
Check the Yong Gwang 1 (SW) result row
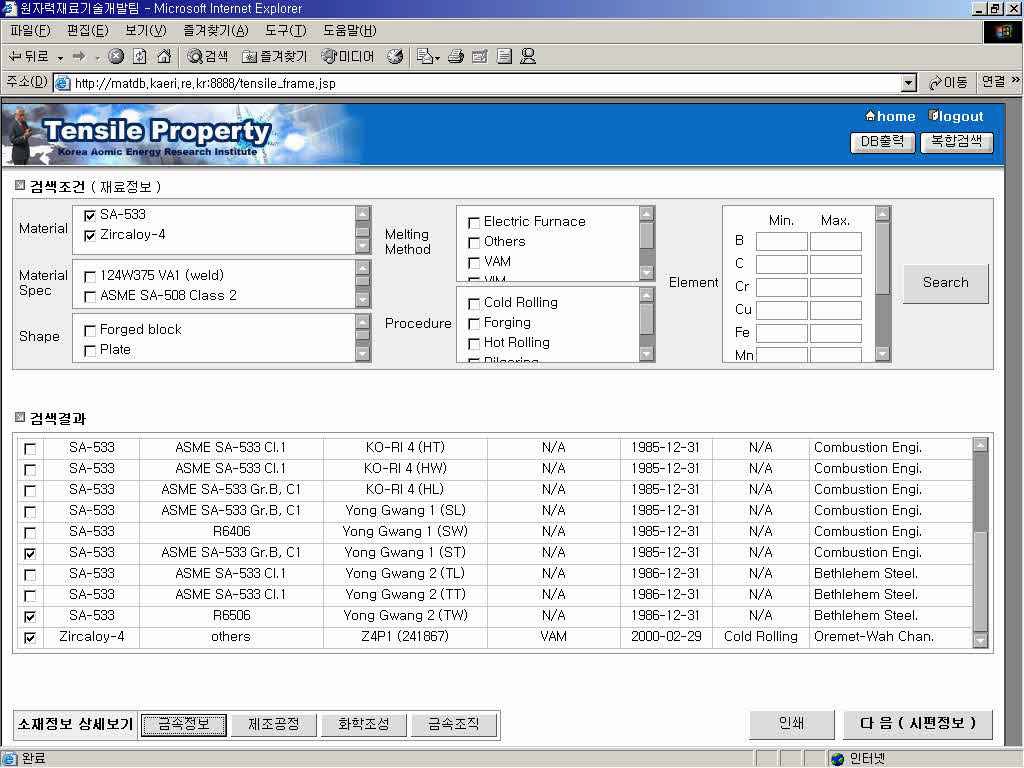30,532
